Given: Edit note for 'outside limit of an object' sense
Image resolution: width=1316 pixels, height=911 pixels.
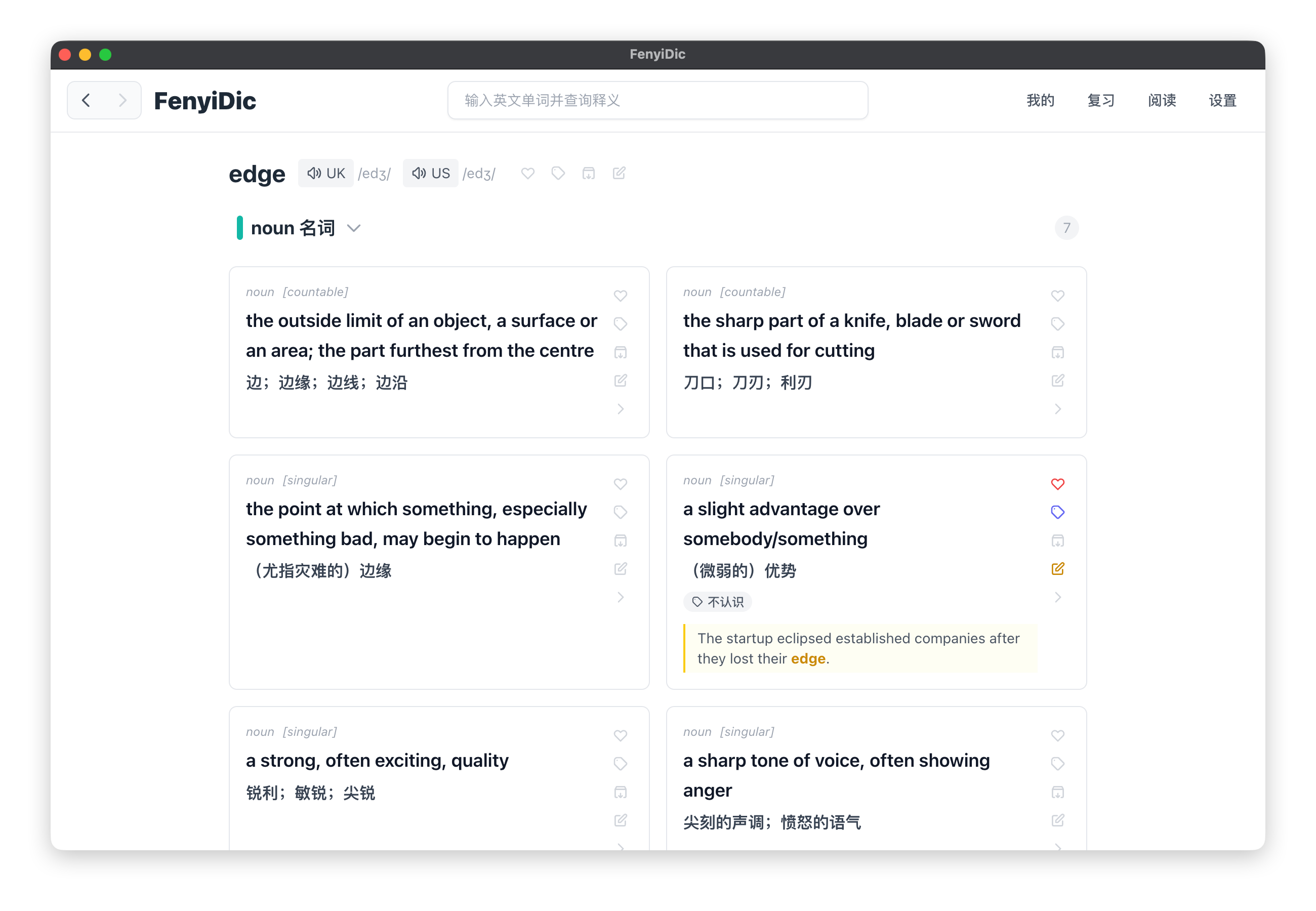Looking at the screenshot, I should point(621,381).
